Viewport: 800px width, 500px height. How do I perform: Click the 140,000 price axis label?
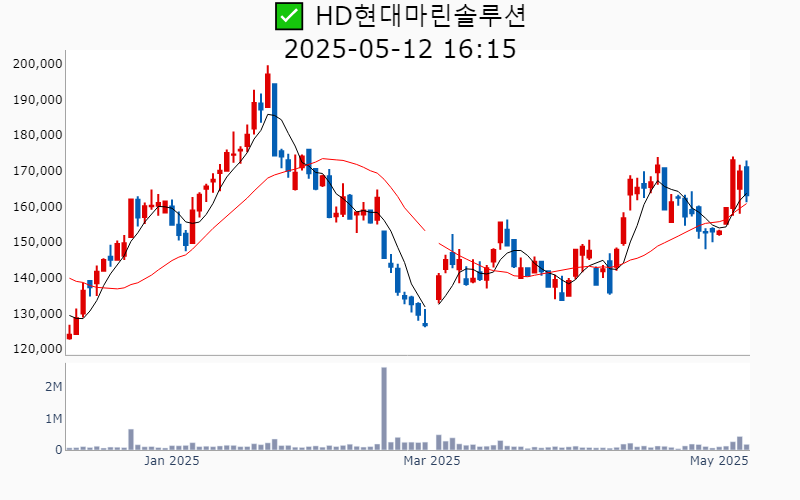tap(38, 278)
